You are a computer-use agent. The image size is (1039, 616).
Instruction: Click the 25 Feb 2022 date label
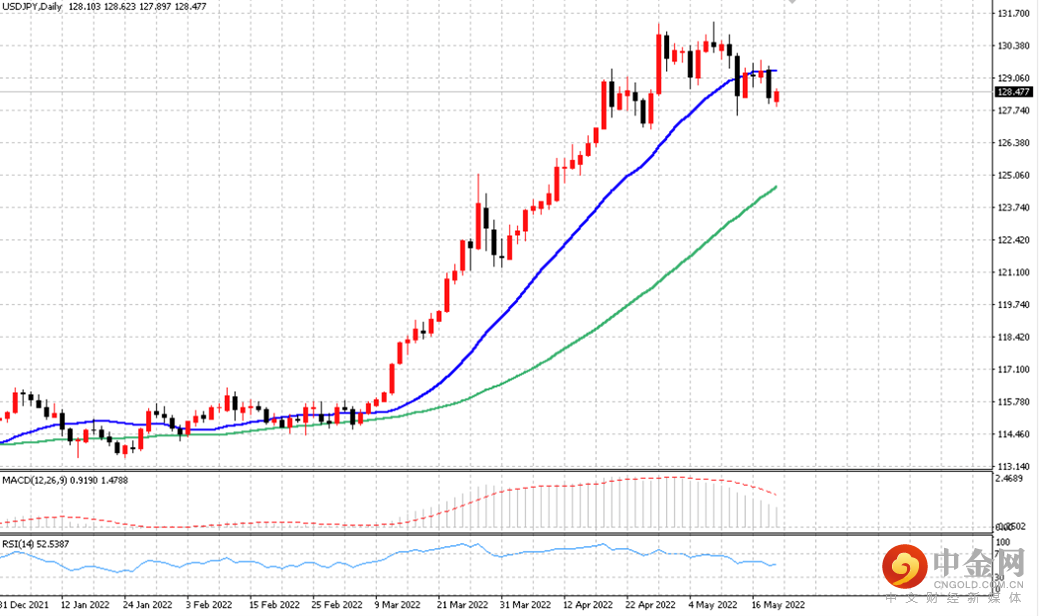click(337, 605)
